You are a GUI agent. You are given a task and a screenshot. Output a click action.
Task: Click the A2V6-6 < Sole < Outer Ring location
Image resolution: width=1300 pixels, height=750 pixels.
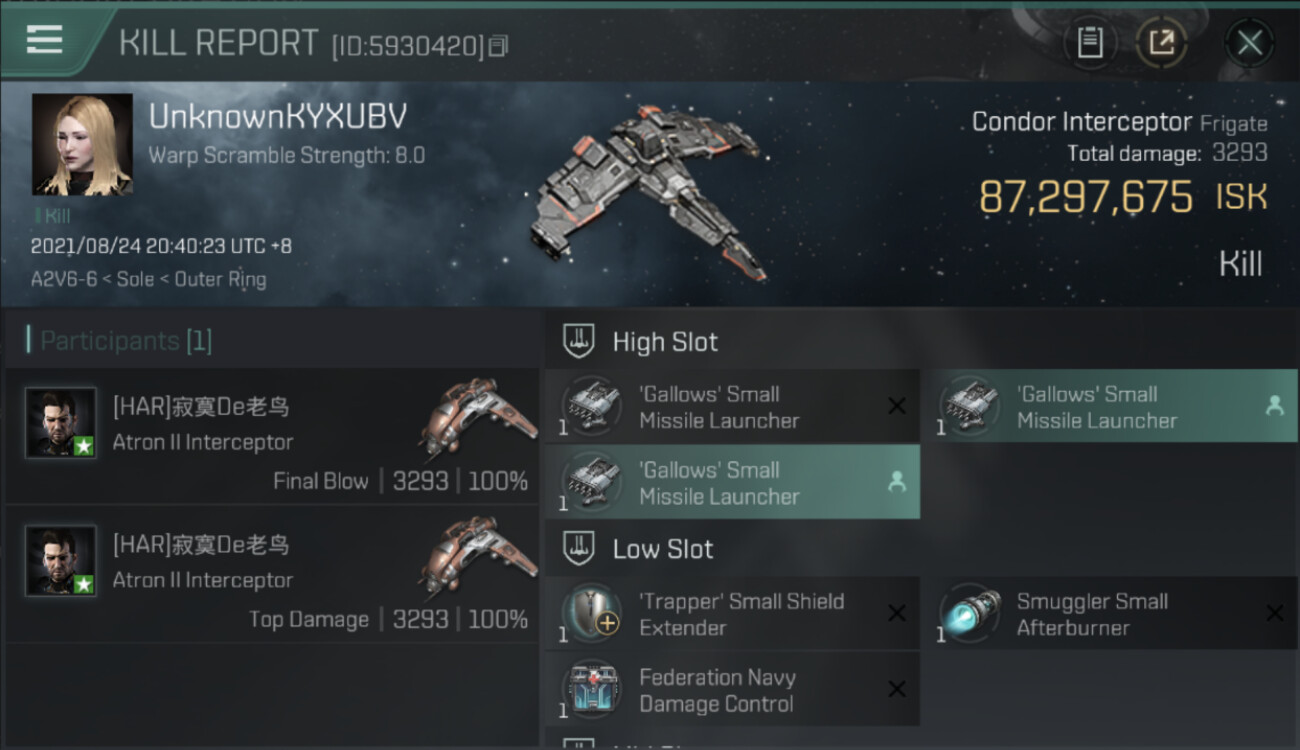coord(149,279)
